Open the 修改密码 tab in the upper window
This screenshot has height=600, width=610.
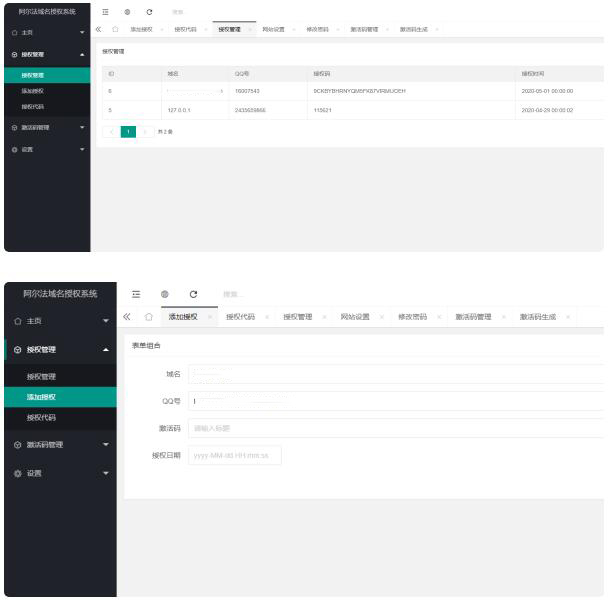316,29
